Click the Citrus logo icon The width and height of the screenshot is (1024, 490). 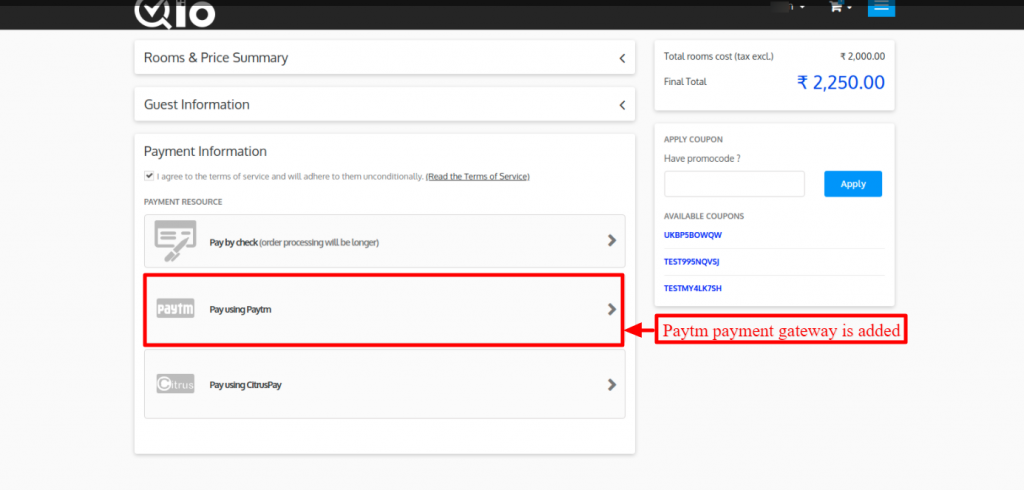point(176,384)
